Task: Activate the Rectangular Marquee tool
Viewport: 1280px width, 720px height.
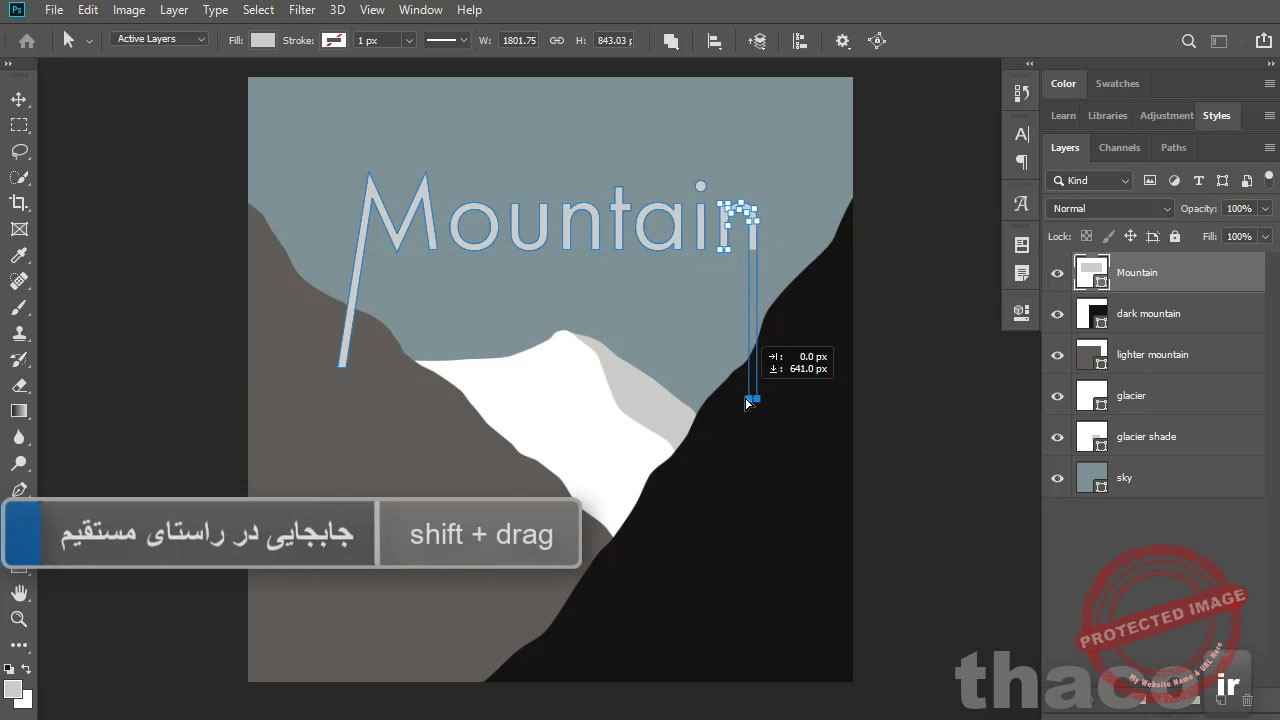Action: (x=18, y=125)
